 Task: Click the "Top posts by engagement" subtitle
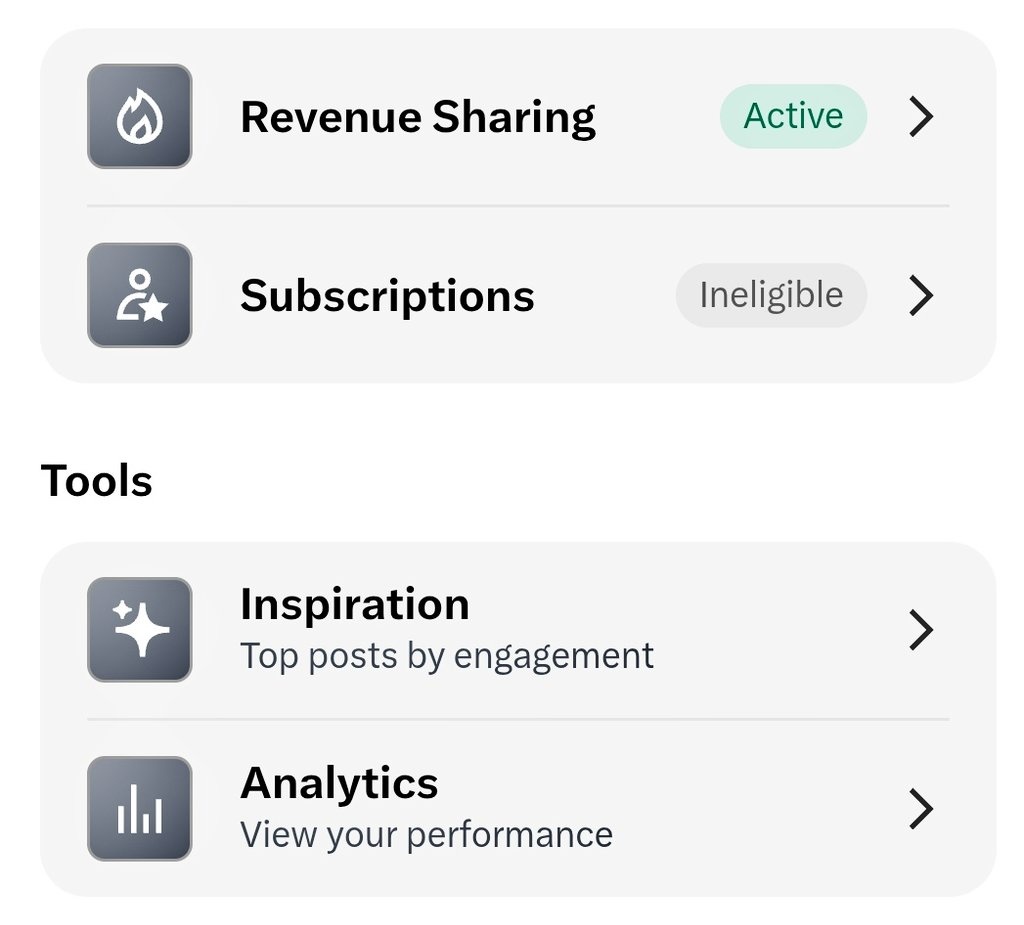[x=447, y=656]
